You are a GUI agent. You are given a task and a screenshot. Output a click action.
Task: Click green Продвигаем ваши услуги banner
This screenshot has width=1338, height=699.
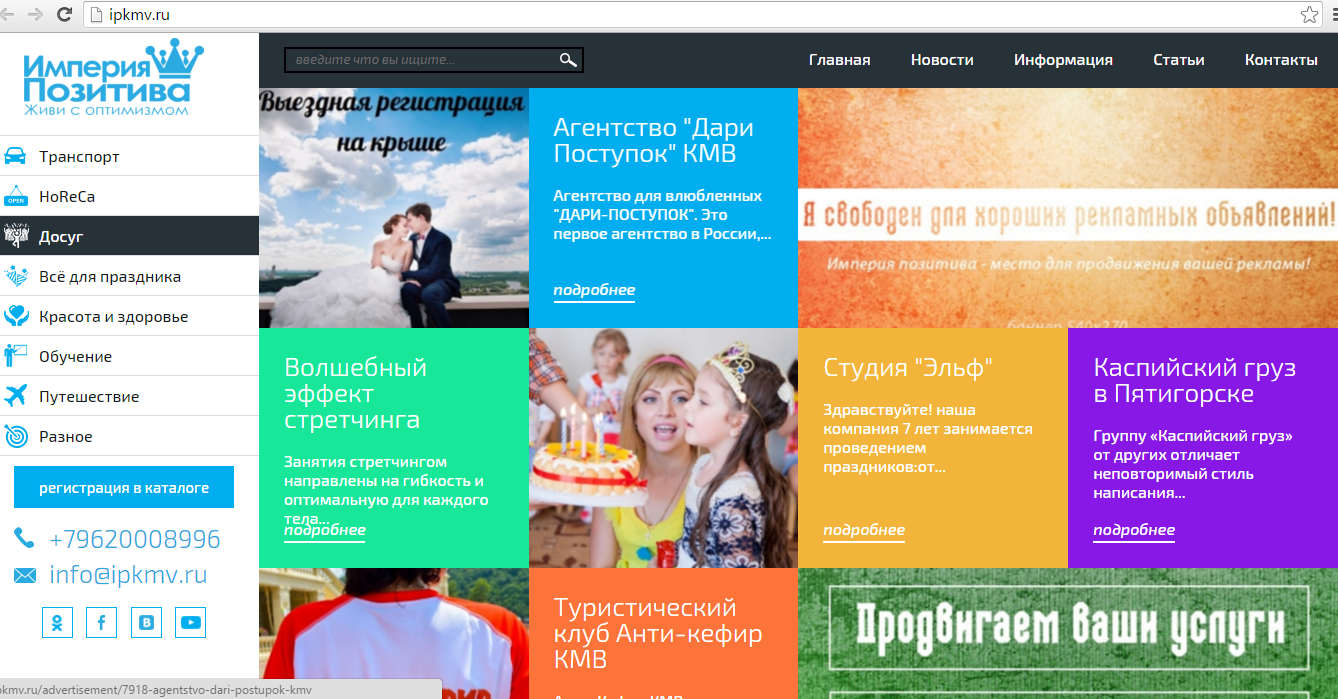1068,633
